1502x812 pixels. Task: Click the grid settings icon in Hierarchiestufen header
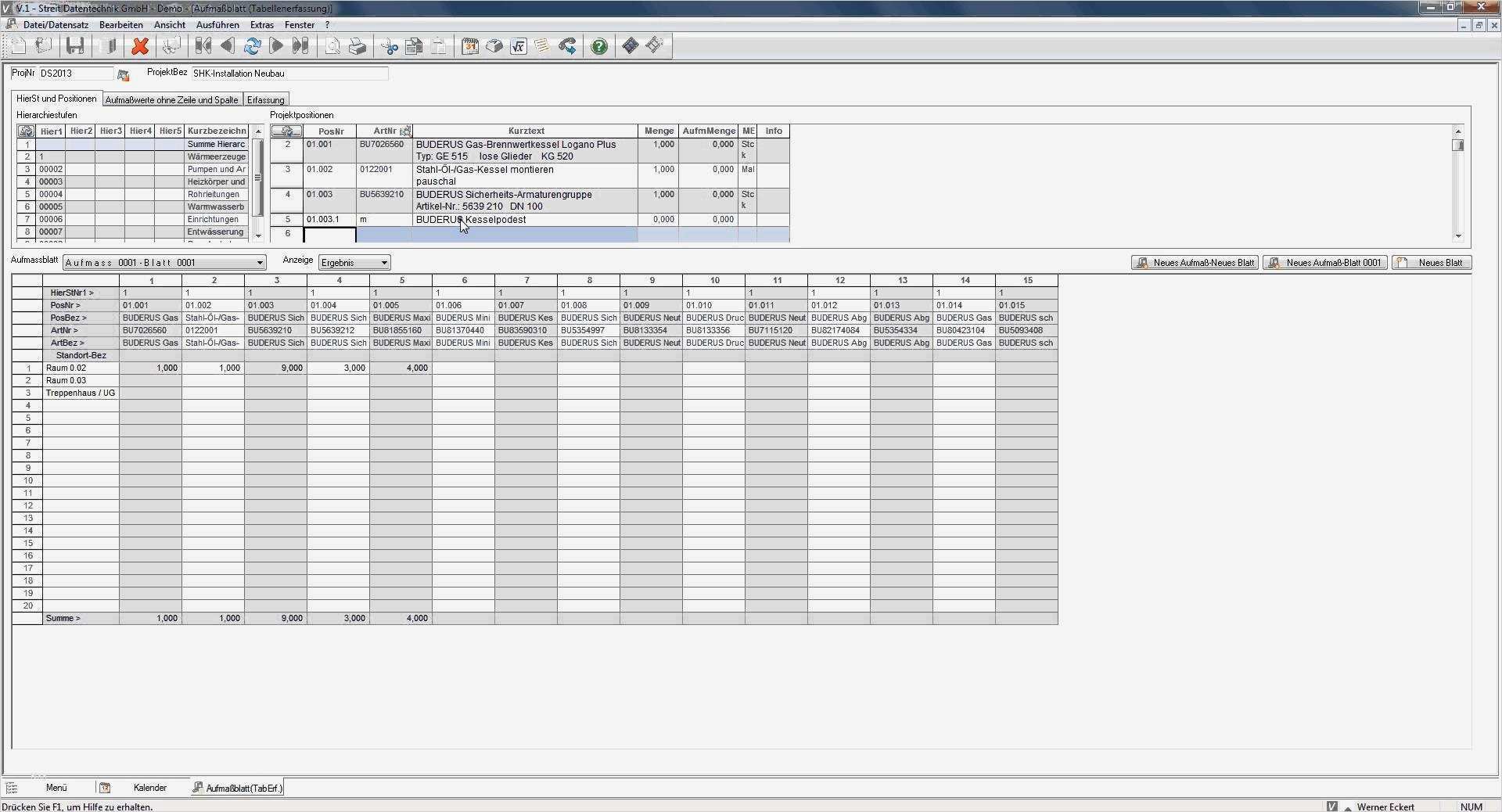tap(27, 131)
